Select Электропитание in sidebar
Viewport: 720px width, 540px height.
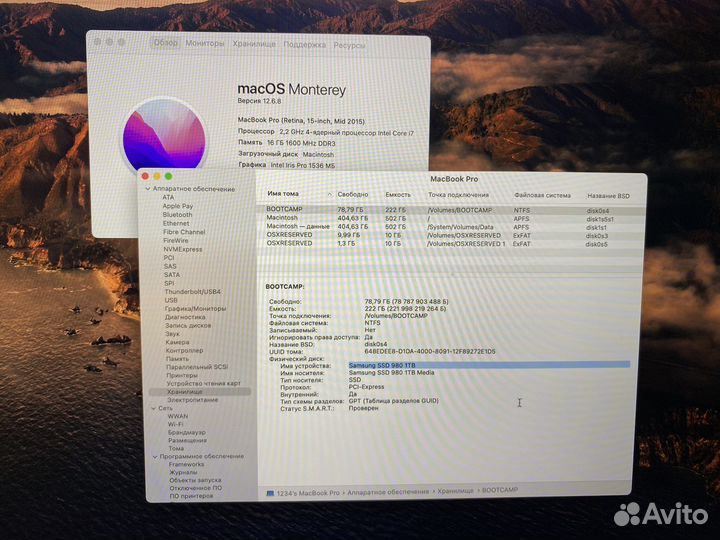(192, 400)
